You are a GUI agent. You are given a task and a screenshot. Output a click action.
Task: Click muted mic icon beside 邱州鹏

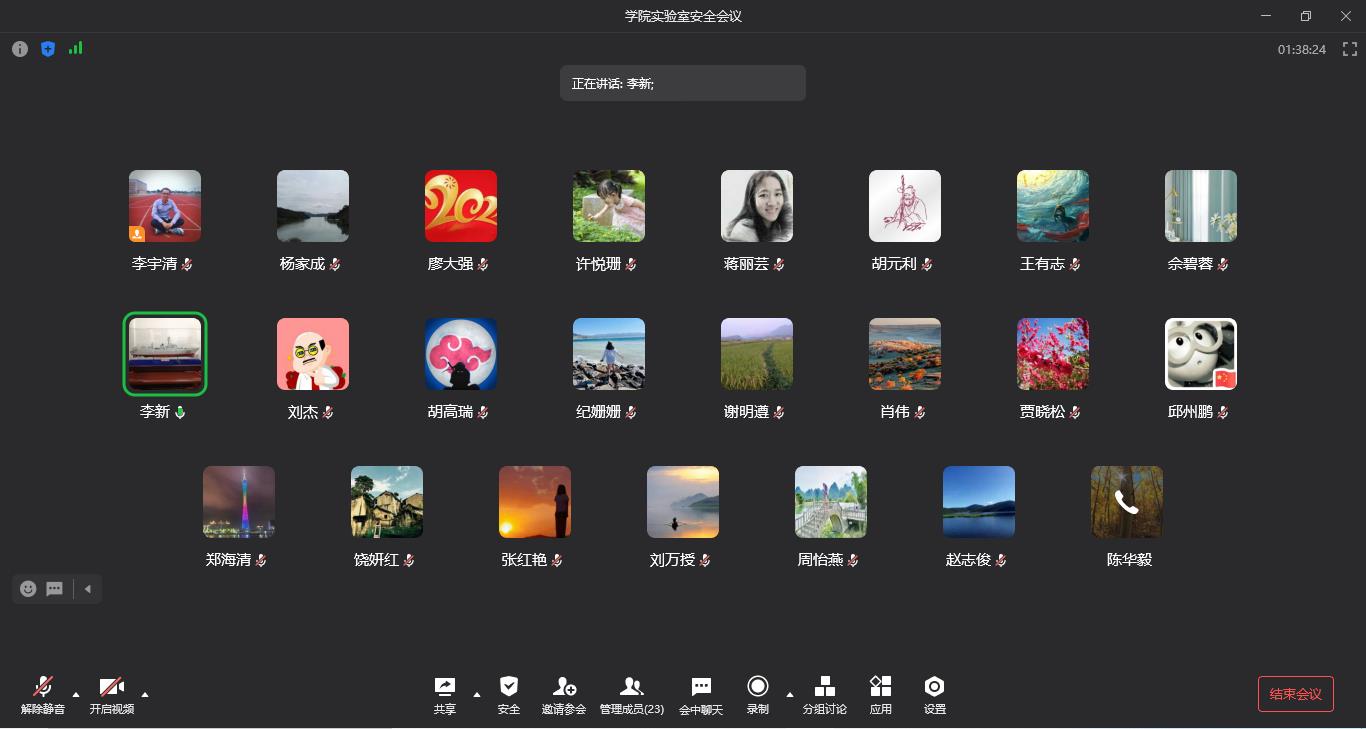pos(1223,412)
